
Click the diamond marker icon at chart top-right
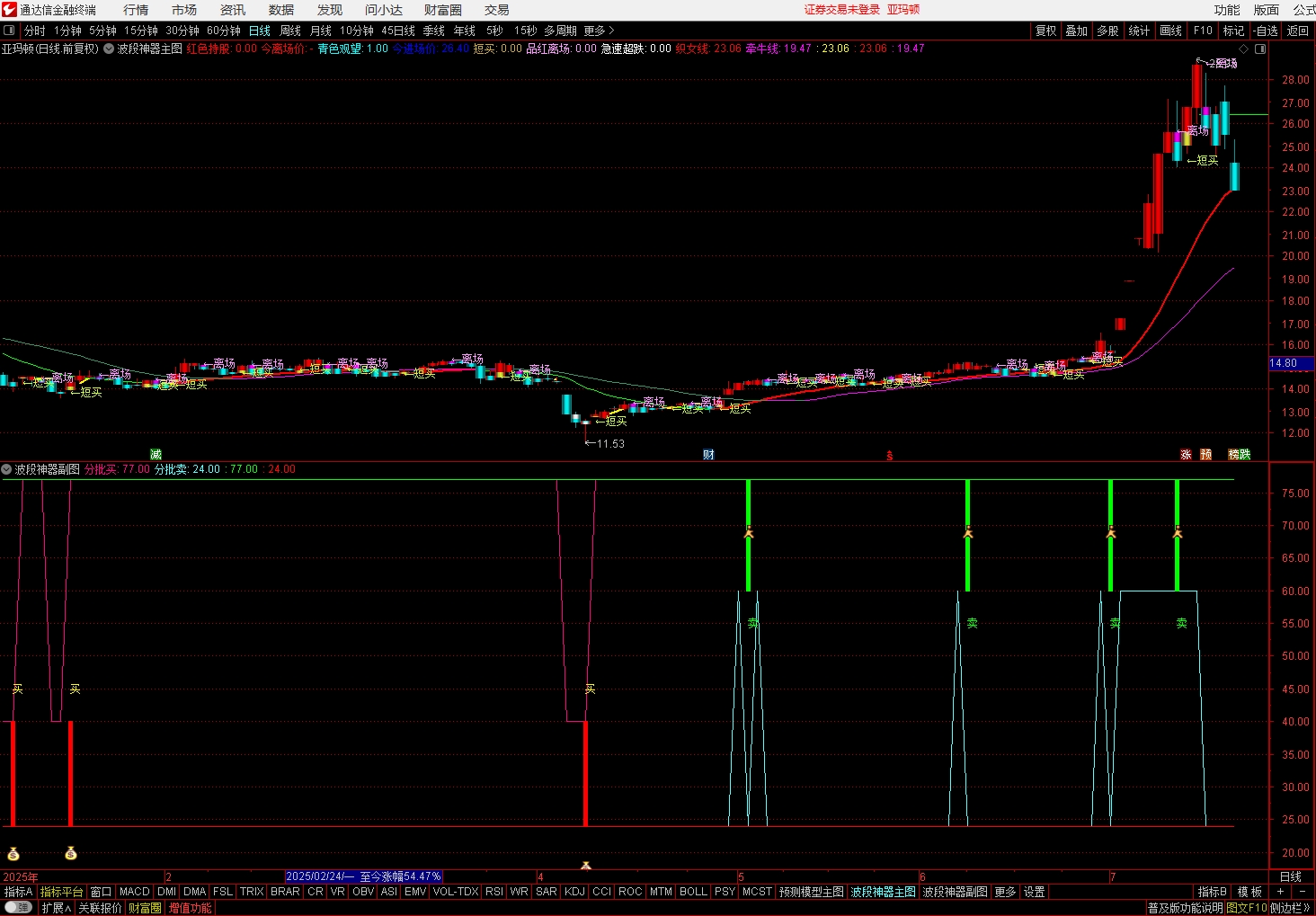click(1244, 49)
